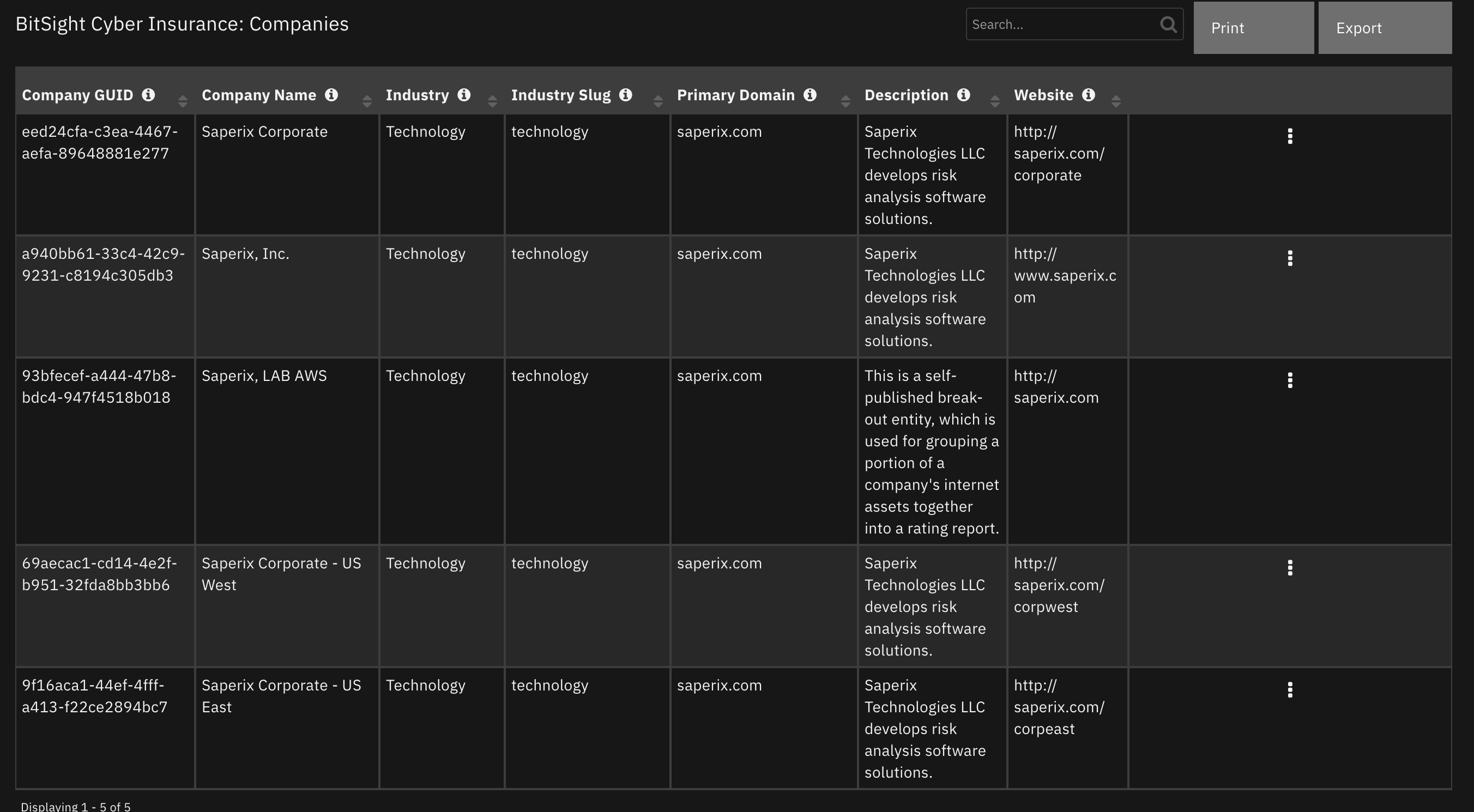This screenshot has width=1474, height=812.
Task: Open actions menu for Saperix Corporate - US West
Action: coord(1290,568)
